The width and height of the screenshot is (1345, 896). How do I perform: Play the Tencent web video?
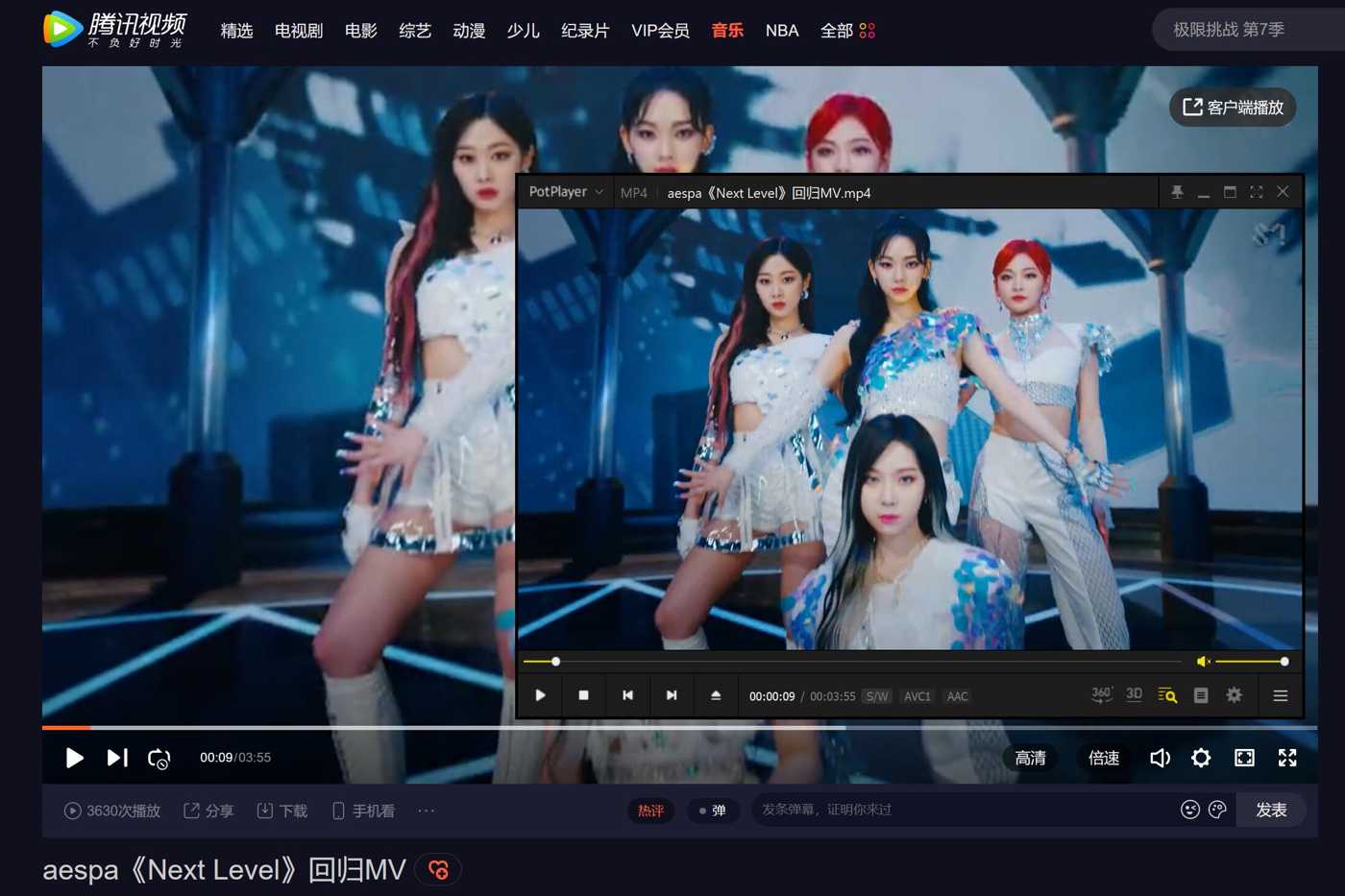click(74, 758)
